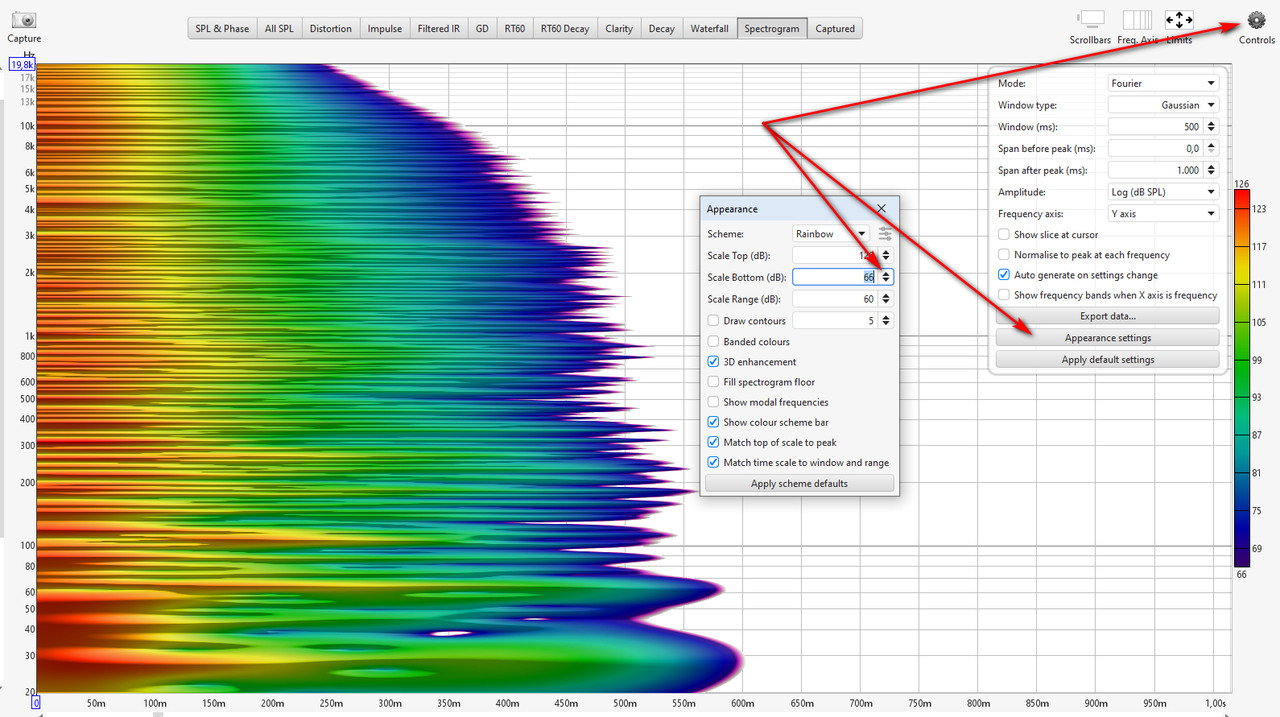
Task: Open the Controls gear icon
Action: pyautogui.click(x=1257, y=19)
